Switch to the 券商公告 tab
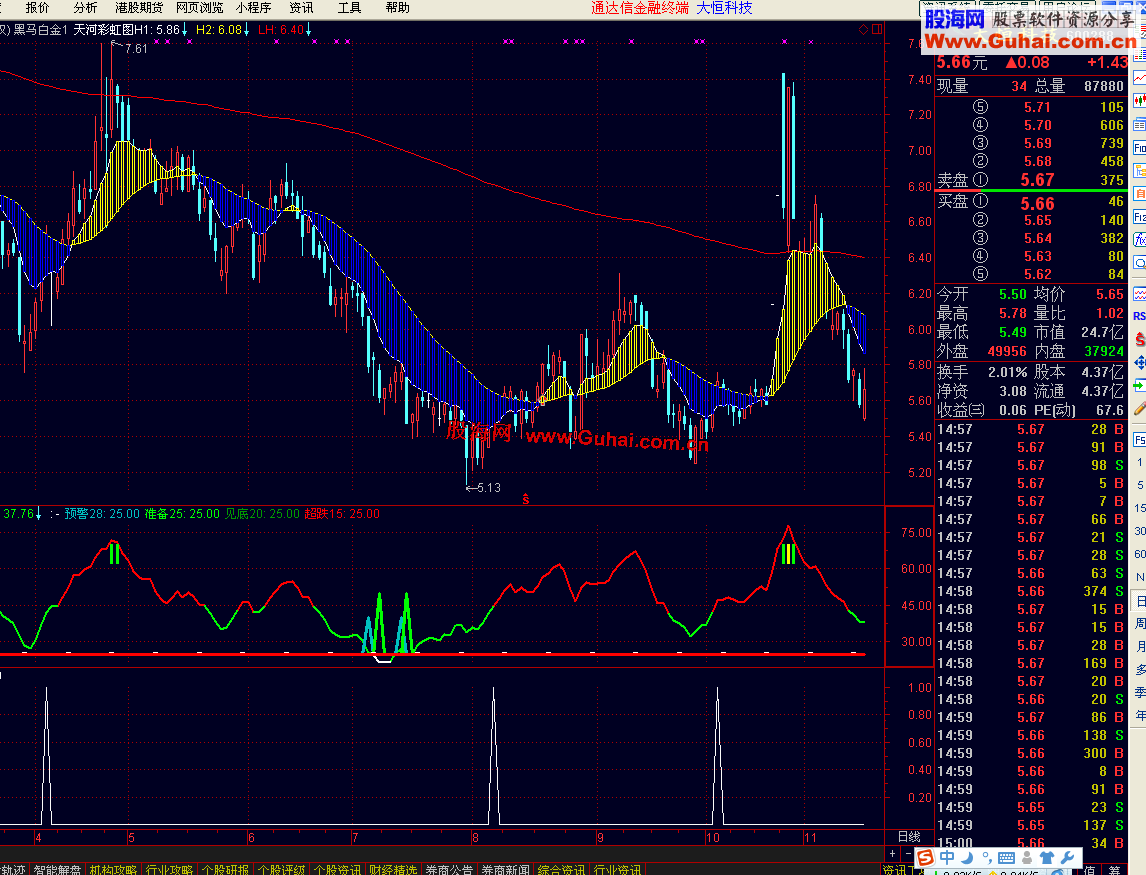 click(x=449, y=869)
